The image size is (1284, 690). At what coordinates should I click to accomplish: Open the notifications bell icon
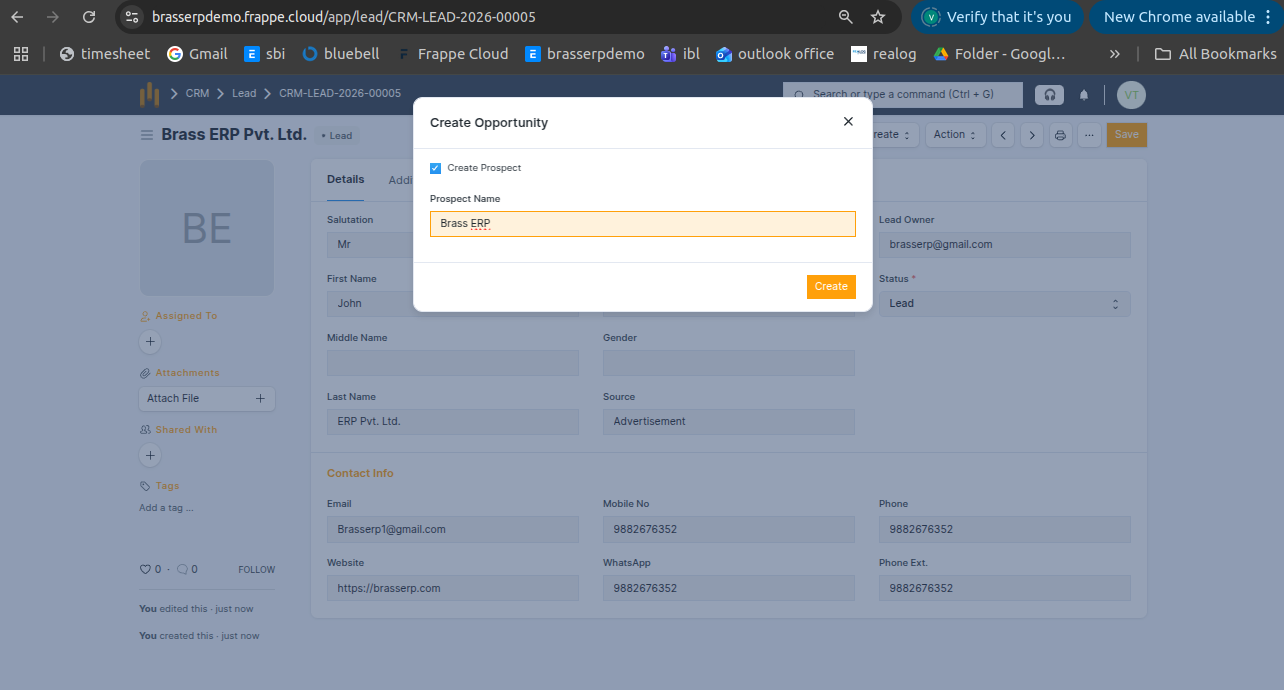point(1084,95)
